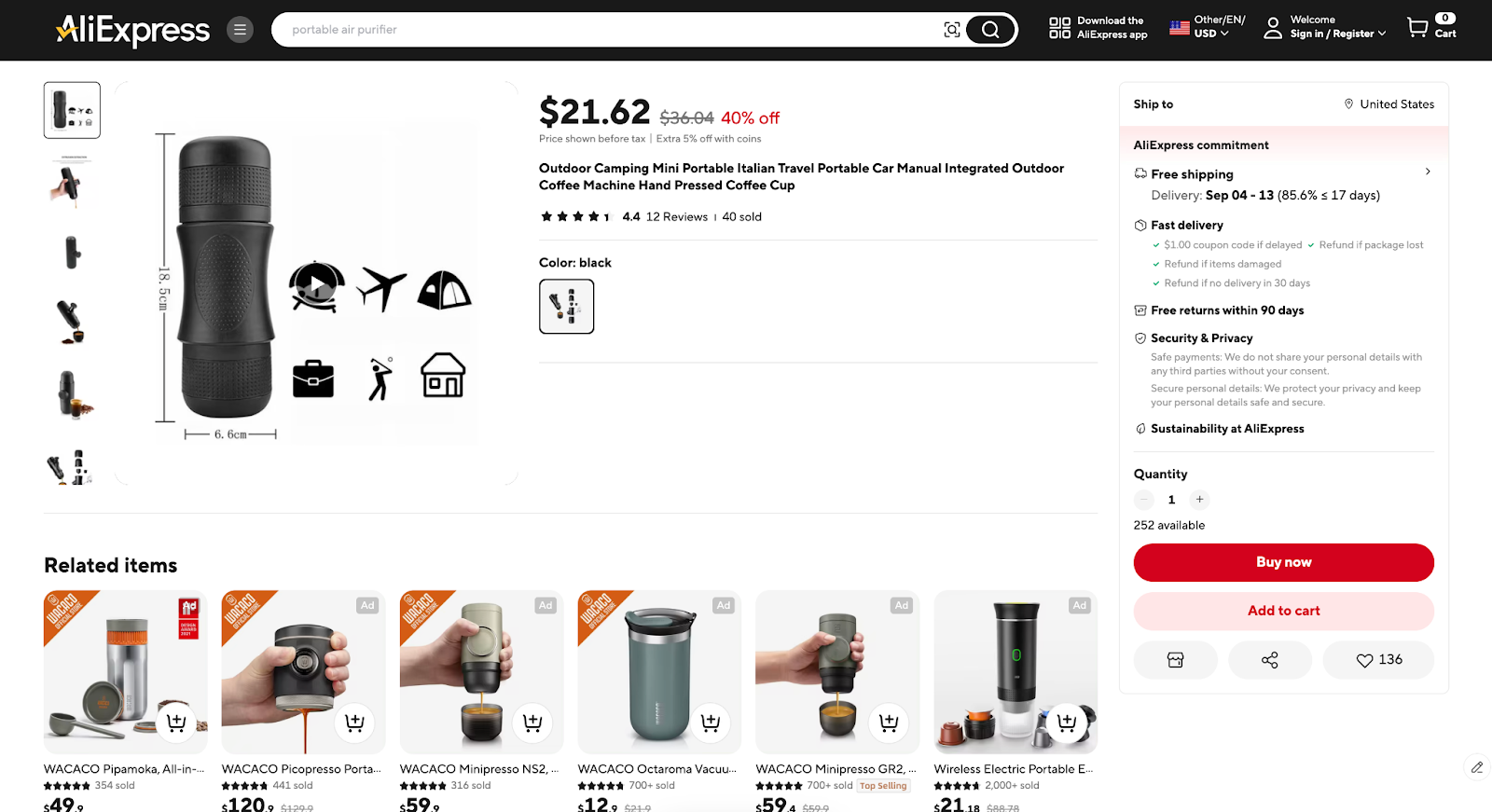Image resolution: width=1492 pixels, height=812 pixels.
Task: Select the black color swatch option
Action: click(566, 306)
